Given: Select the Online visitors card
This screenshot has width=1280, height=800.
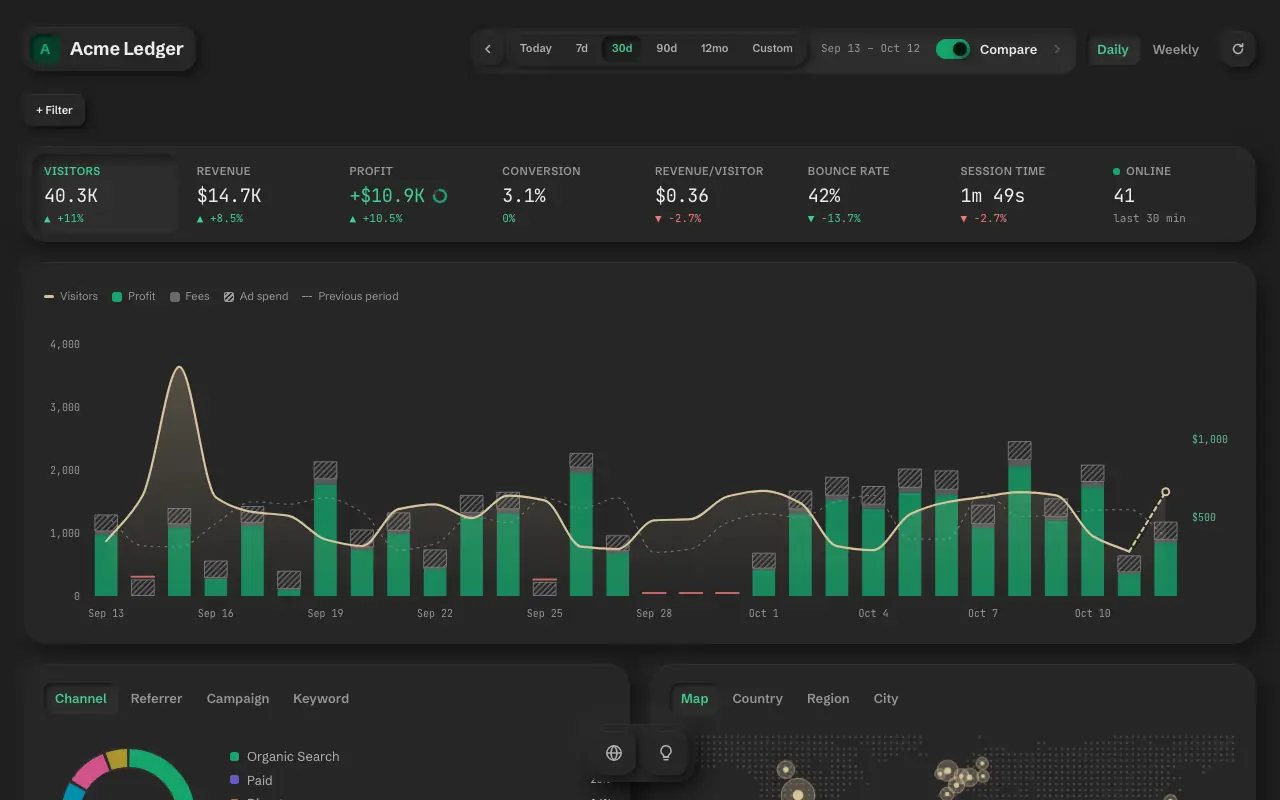Looking at the screenshot, I should (1176, 194).
